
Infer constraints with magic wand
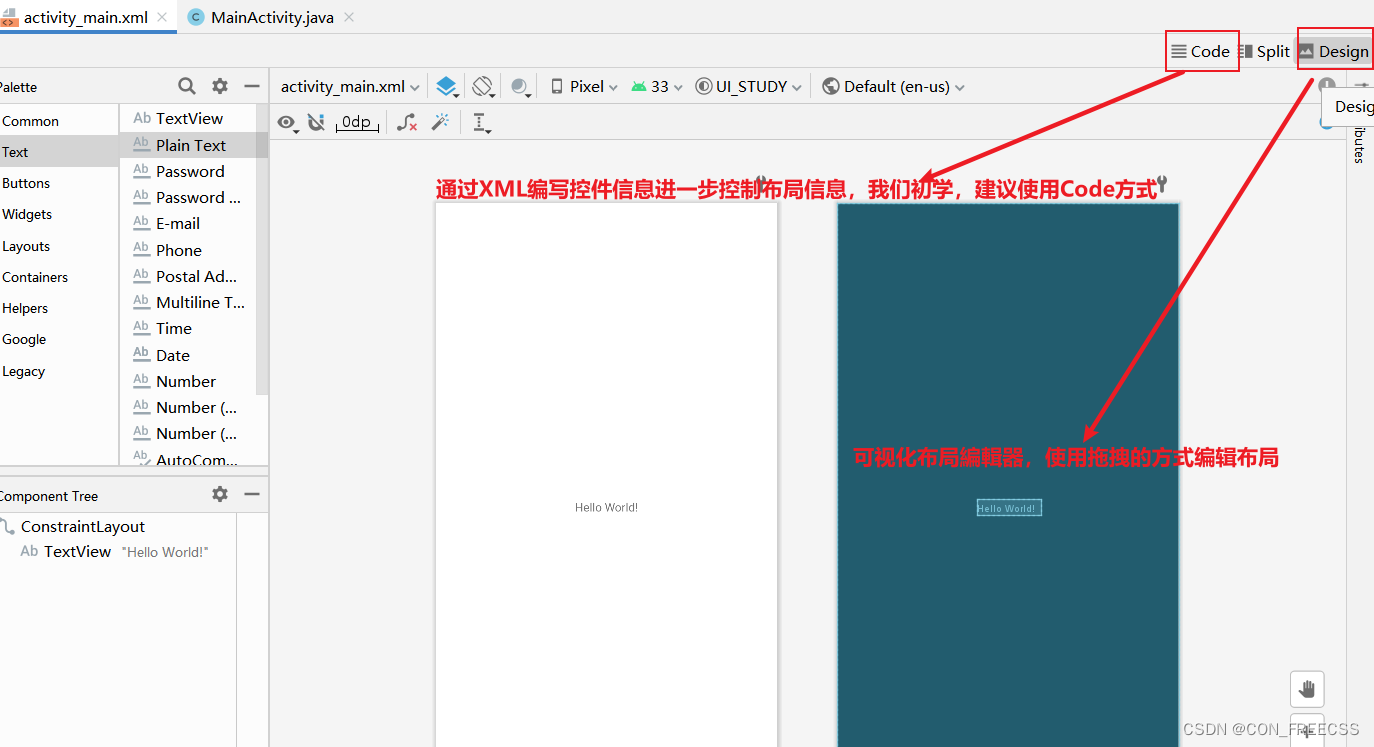pyautogui.click(x=440, y=123)
